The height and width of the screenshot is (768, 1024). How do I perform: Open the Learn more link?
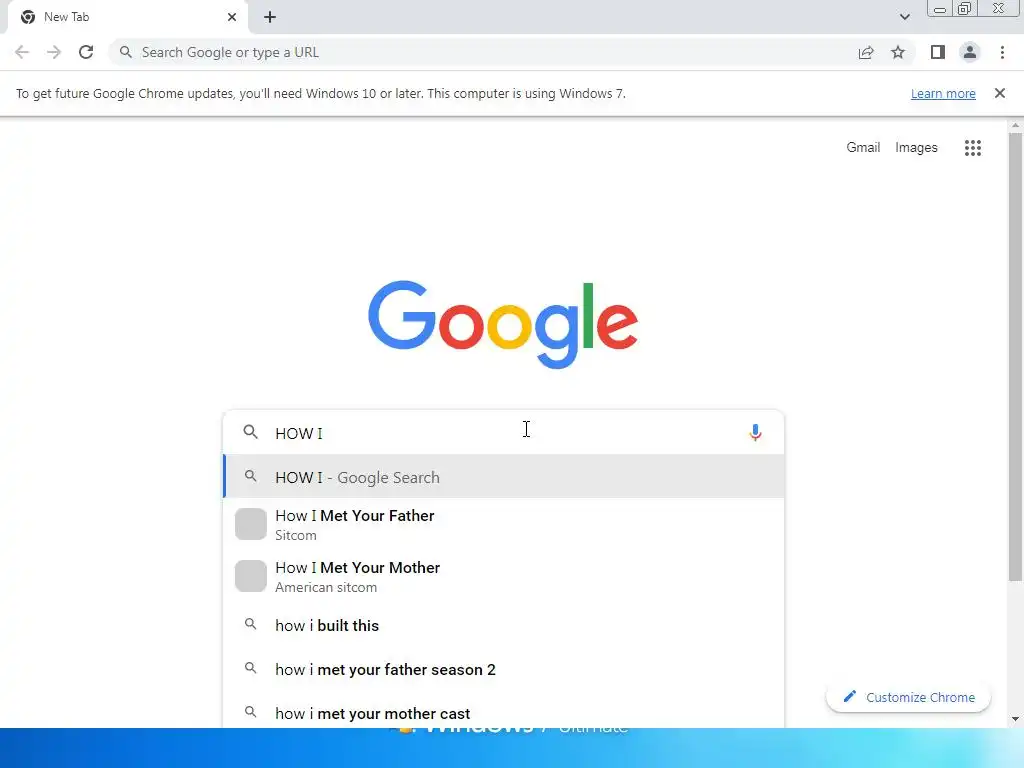pos(943,93)
